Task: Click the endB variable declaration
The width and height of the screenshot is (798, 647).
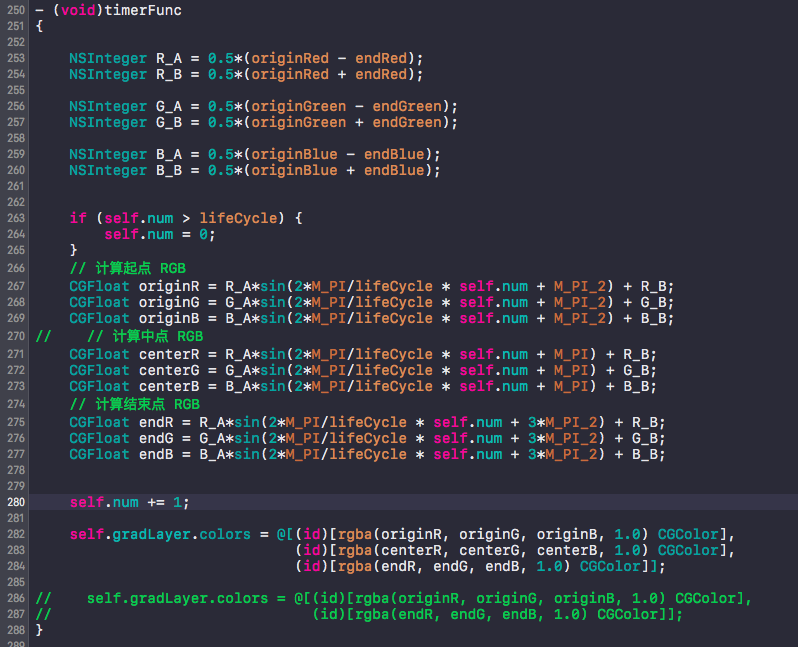Action: (x=156, y=455)
